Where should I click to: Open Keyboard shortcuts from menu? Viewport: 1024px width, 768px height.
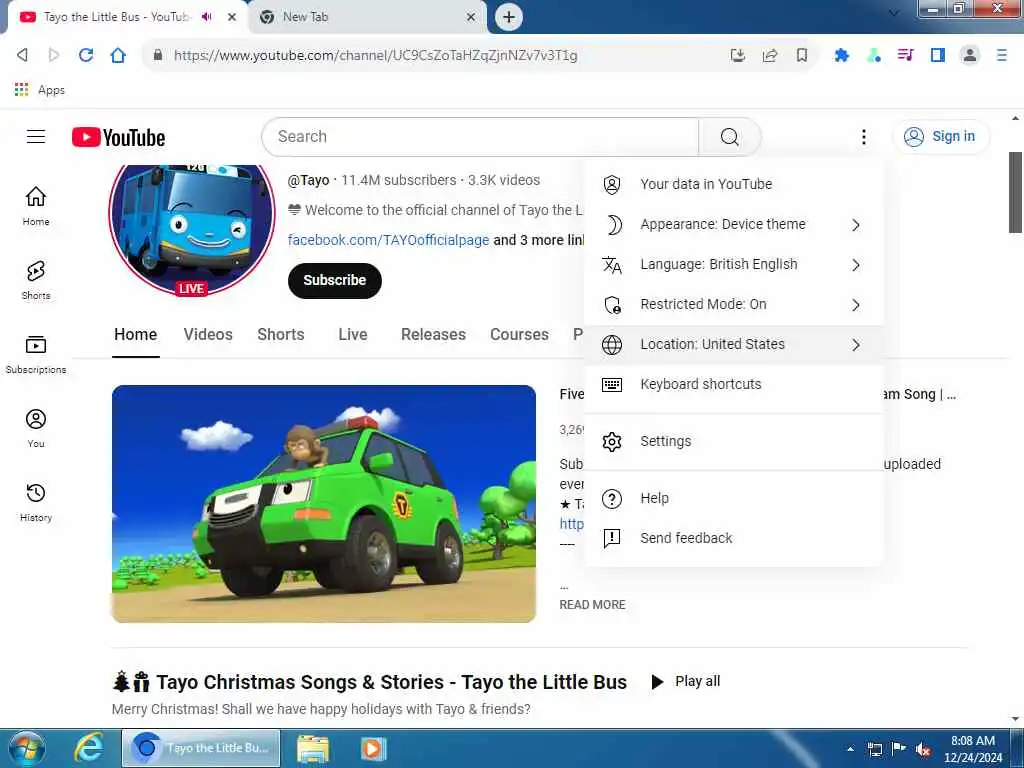(x=733, y=384)
